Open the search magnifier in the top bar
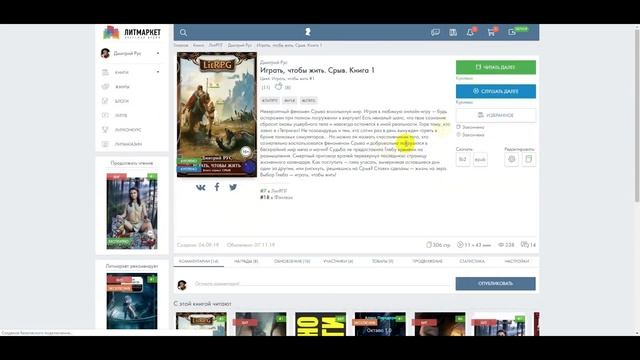Viewport: 640px width, 360px height. click(x=183, y=32)
